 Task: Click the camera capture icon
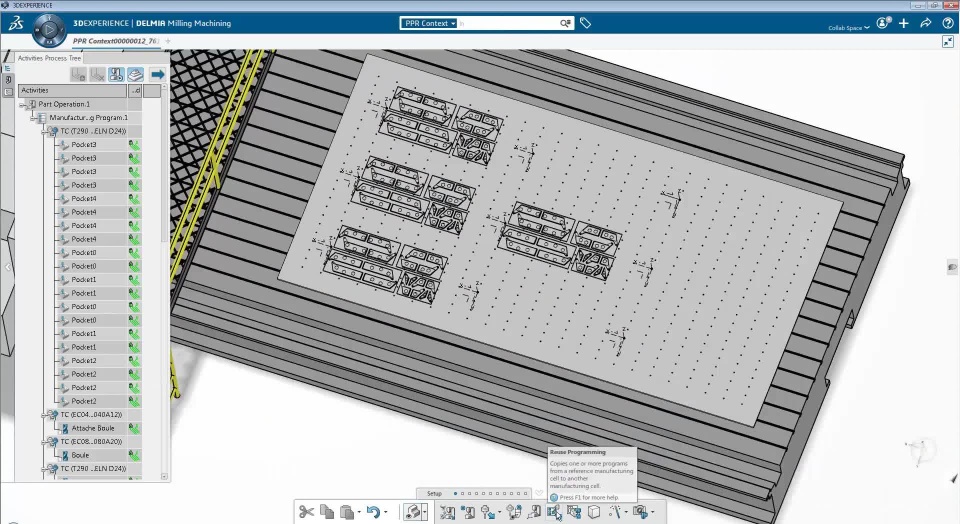point(640,512)
